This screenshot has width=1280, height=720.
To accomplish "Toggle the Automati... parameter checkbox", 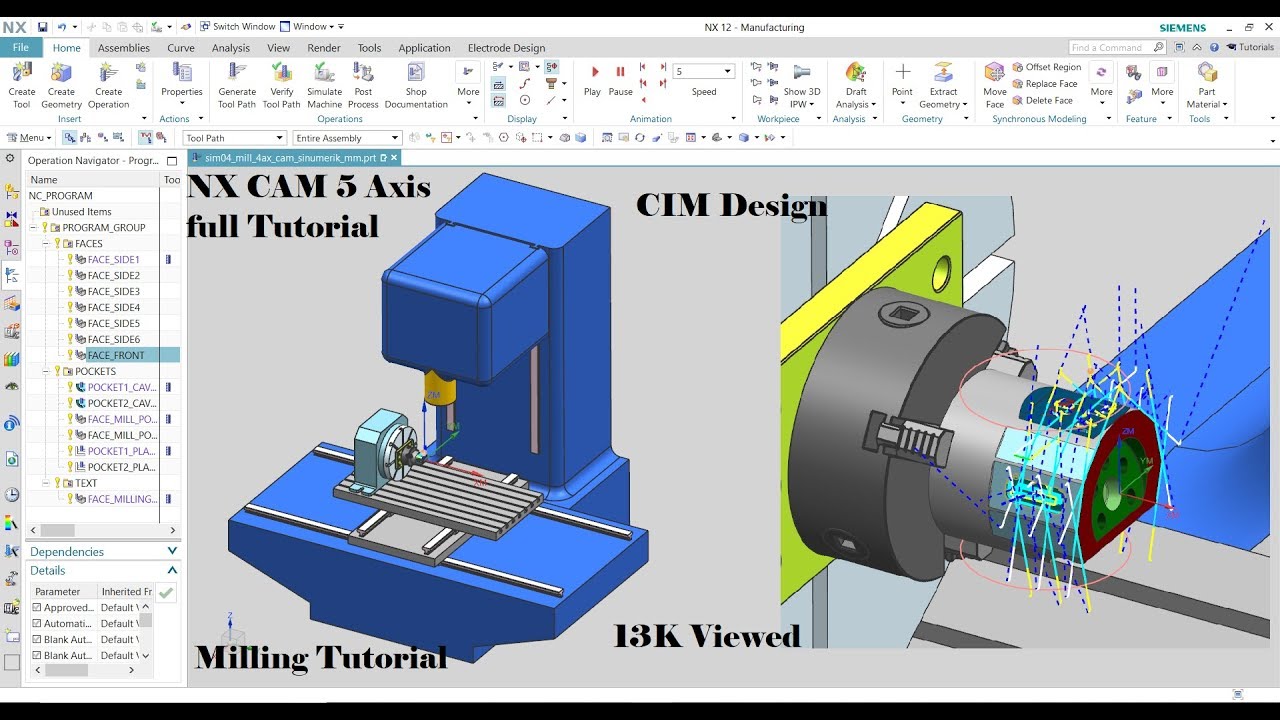I will 37,624.
